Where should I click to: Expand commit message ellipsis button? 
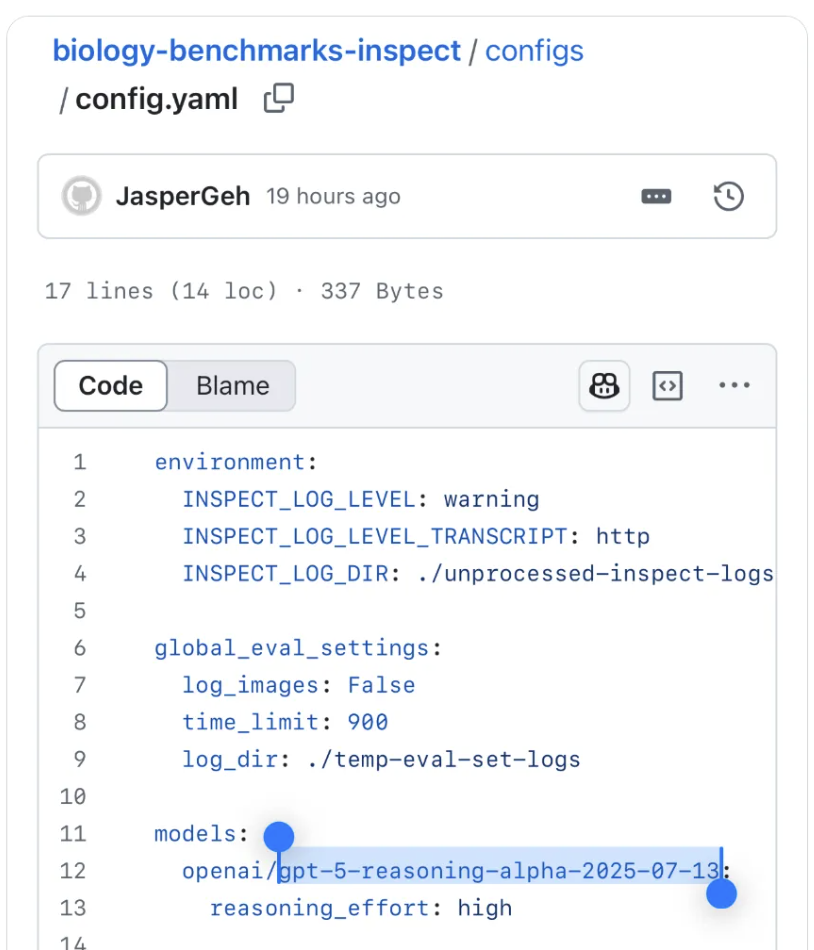coord(656,196)
